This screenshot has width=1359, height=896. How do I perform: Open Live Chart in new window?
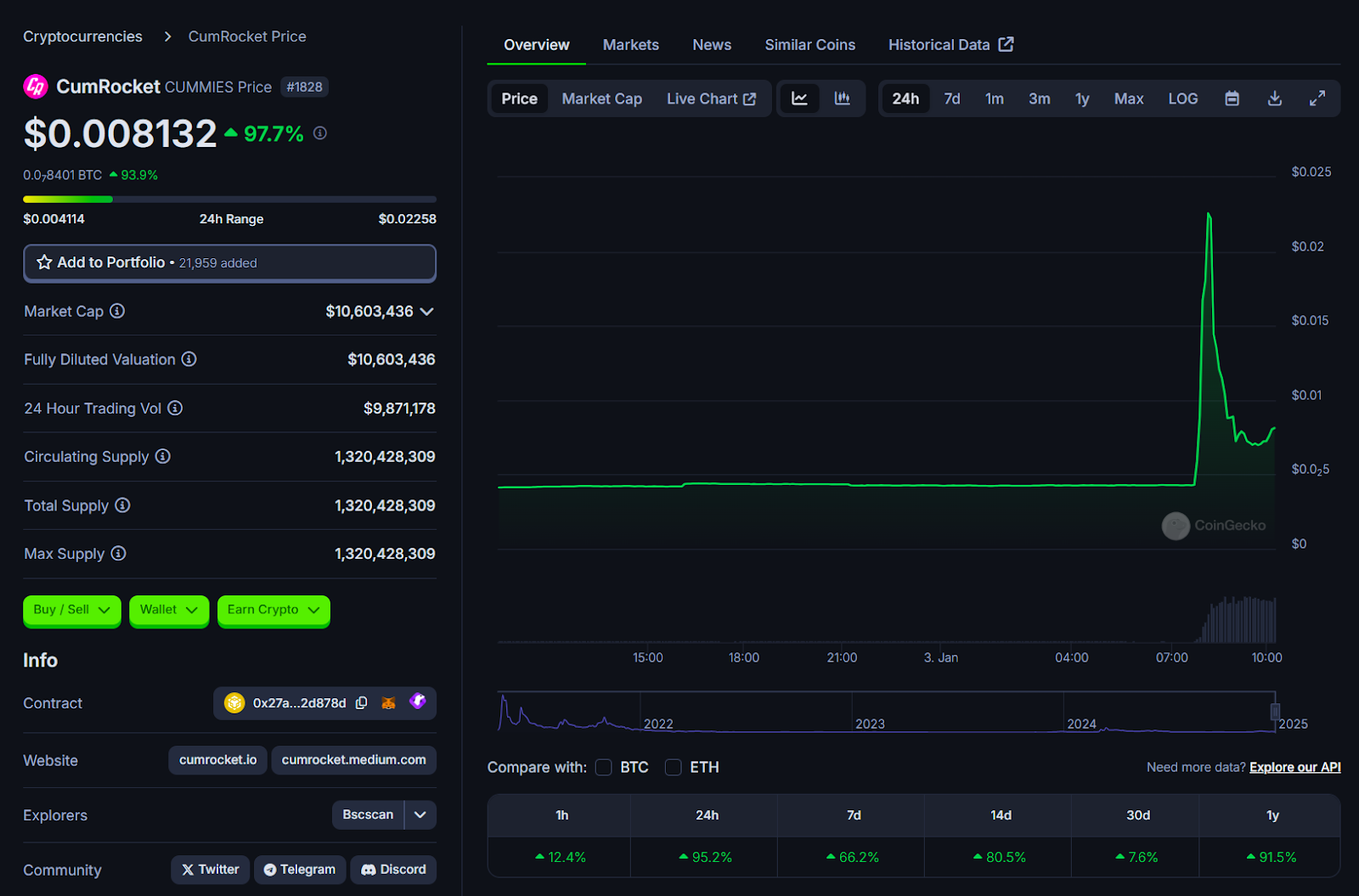712,99
